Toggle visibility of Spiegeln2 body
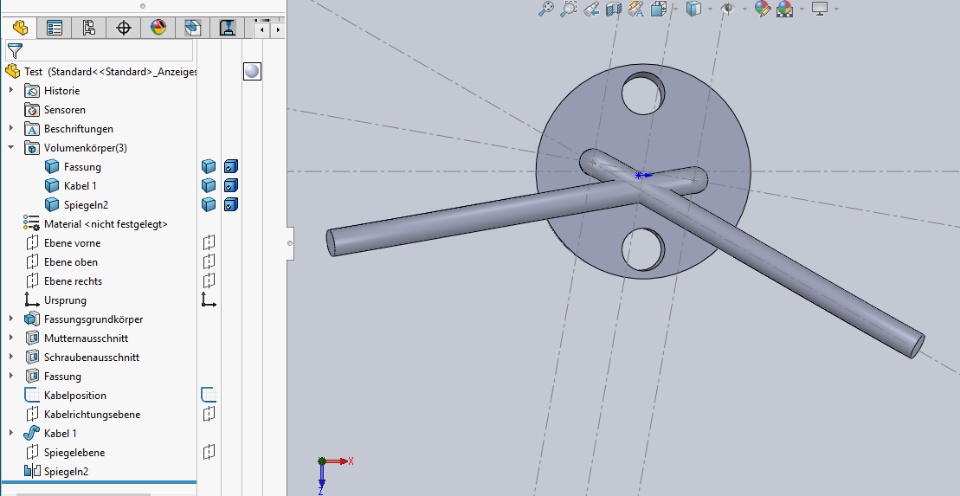 209,205
